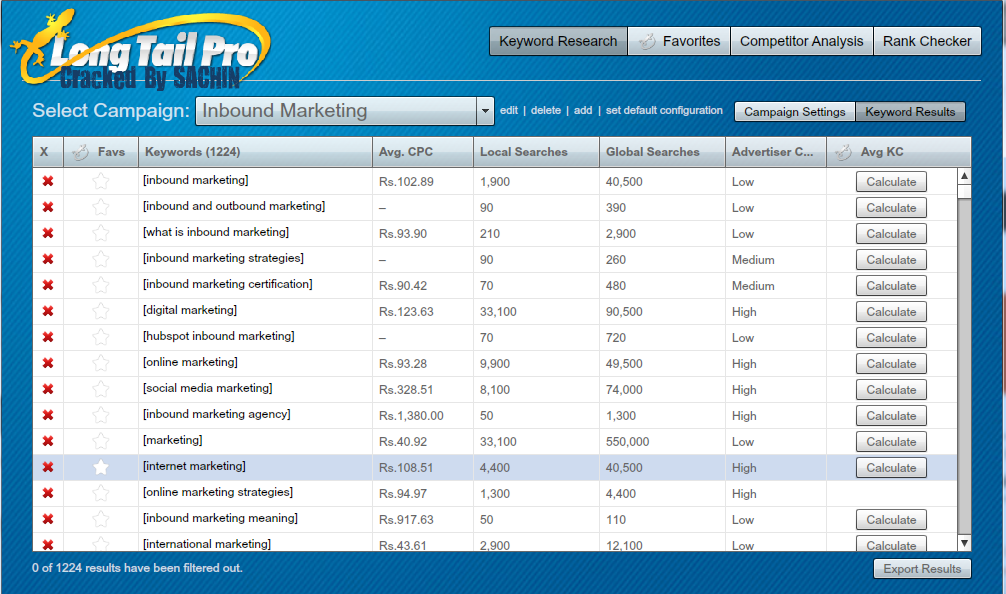Calculate Avg KC for [internet marketing]

891,468
